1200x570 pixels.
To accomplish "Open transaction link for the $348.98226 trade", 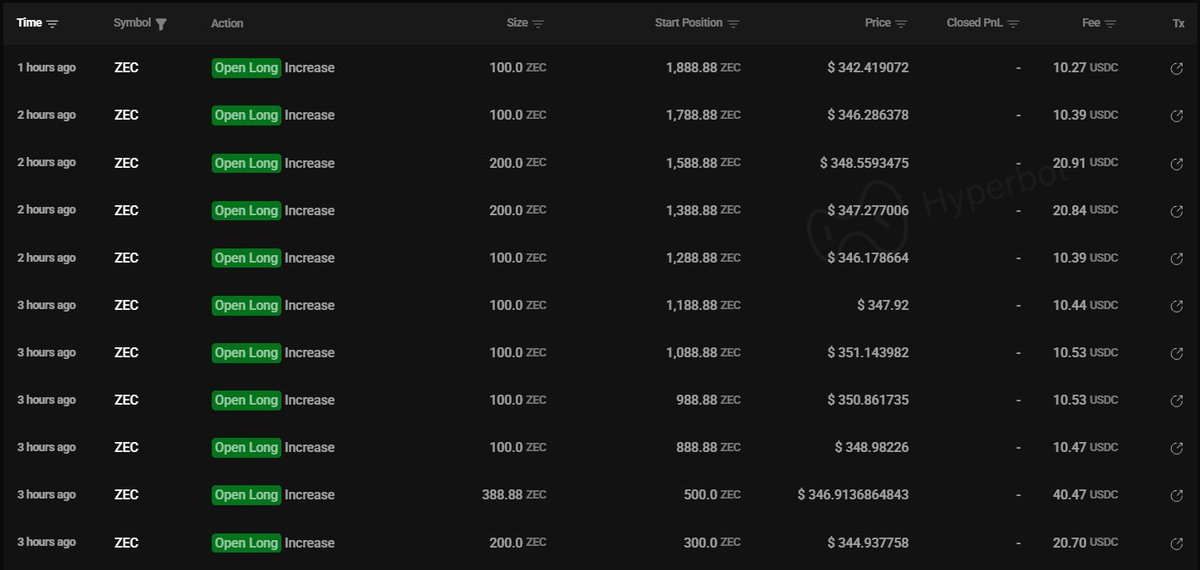I will pyautogui.click(x=1177, y=448).
